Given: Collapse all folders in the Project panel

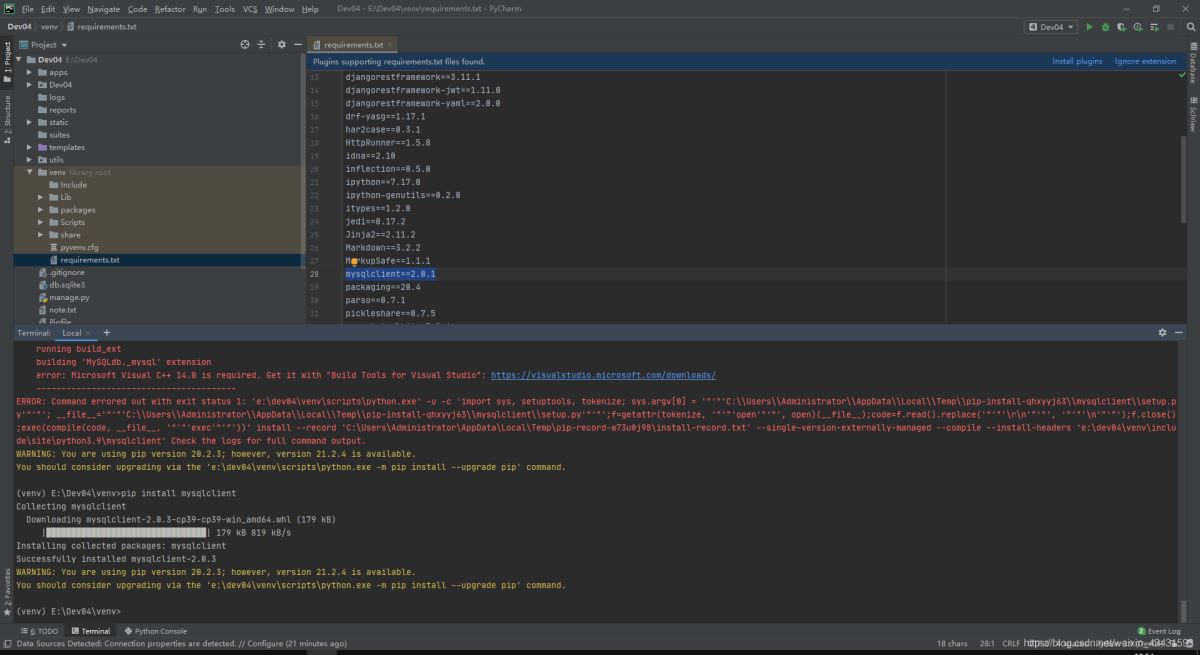Looking at the screenshot, I should click(262, 45).
